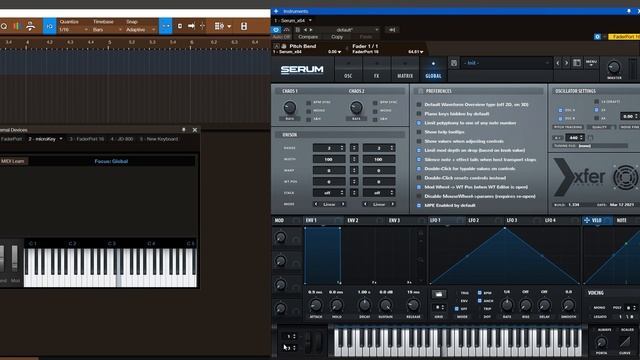Click the crosshair cursor icon in toolbar

(202, 26)
